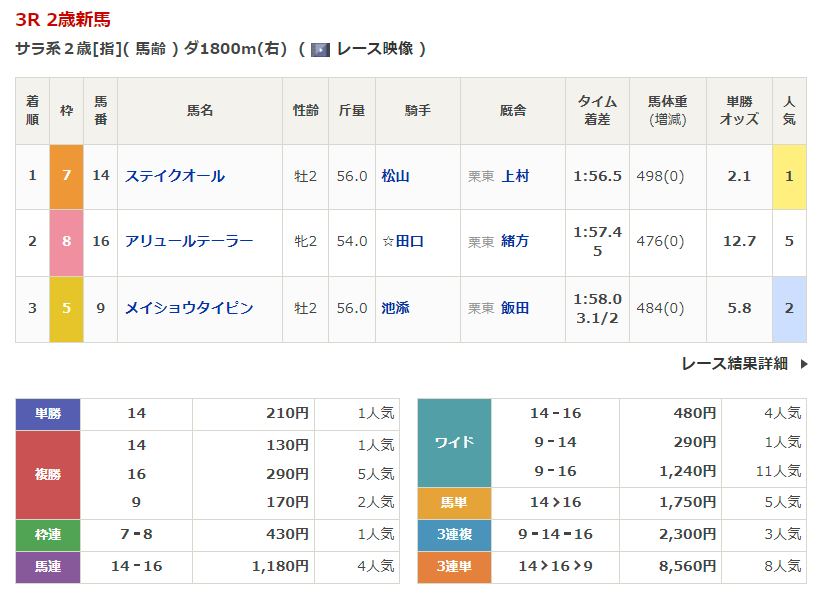Select jockey 田口
Image resolution: width=827 pixels, height=589 pixels.
[409, 241]
